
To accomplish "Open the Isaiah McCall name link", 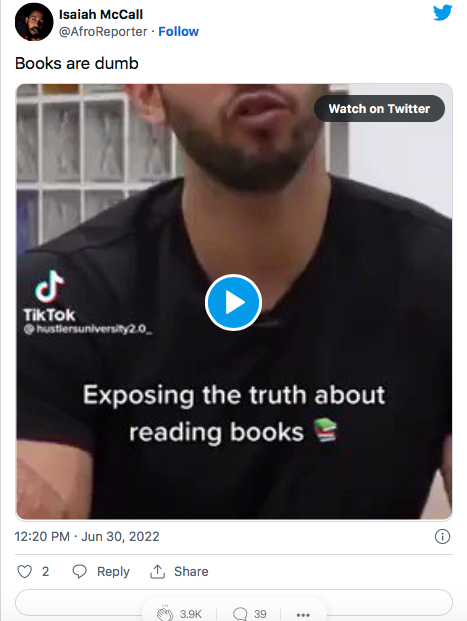I will click(x=101, y=15).
